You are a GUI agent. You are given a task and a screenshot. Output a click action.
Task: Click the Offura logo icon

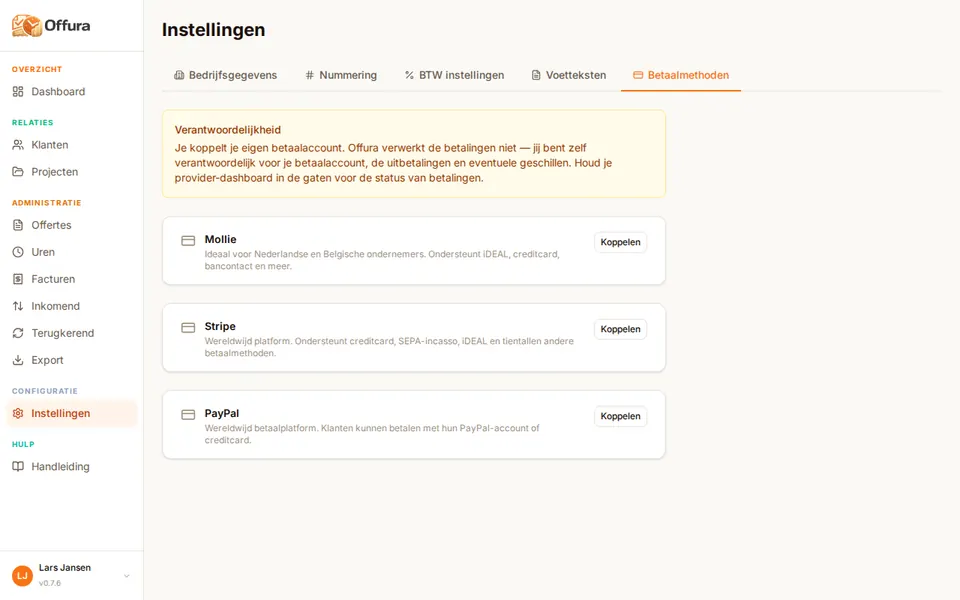(x=26, y=26)
